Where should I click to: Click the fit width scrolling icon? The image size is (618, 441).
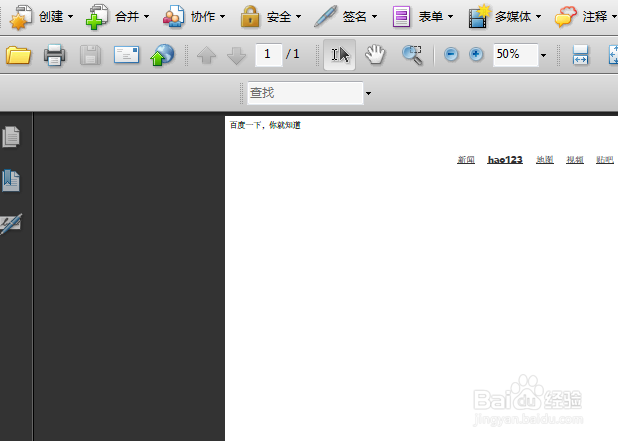(x=580, y=54)
